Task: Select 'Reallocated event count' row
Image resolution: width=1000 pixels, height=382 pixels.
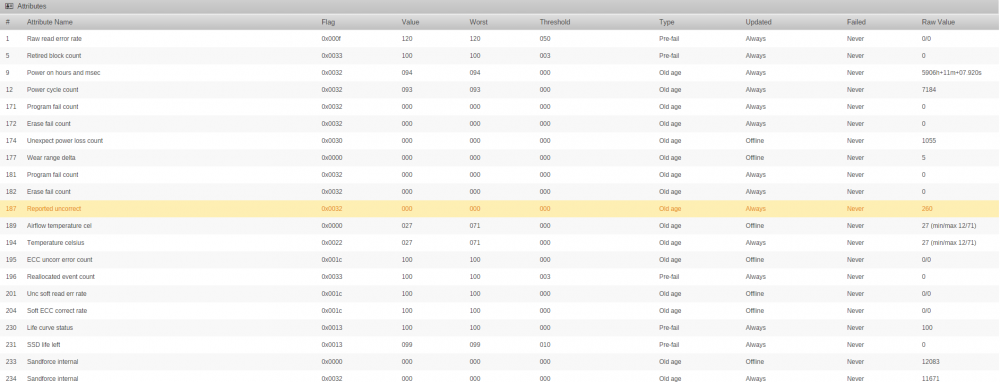Action: [x=500, y=277]
